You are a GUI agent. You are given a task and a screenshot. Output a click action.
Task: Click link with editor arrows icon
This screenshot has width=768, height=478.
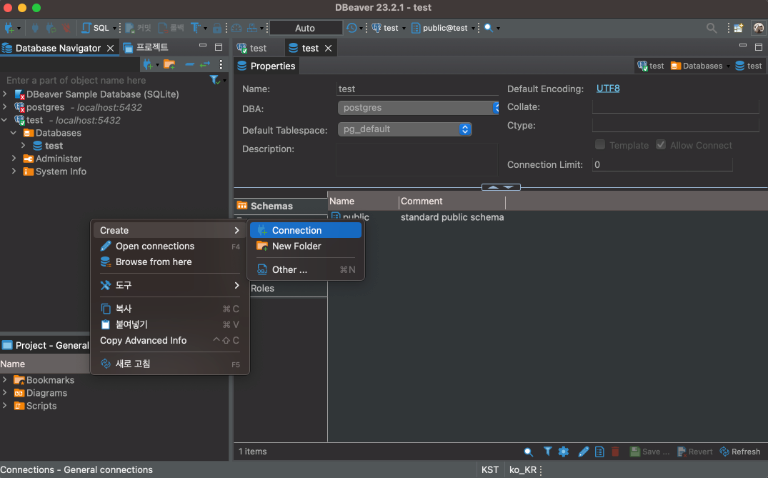click(205, 64)
